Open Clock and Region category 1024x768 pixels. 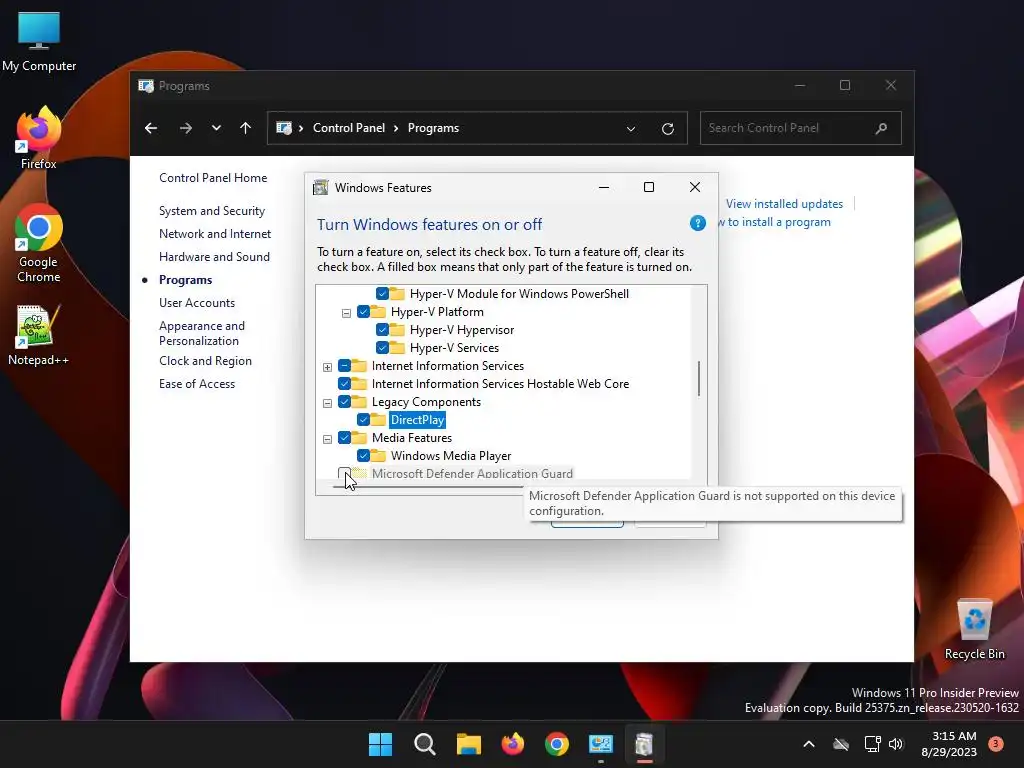click(205, 361)
